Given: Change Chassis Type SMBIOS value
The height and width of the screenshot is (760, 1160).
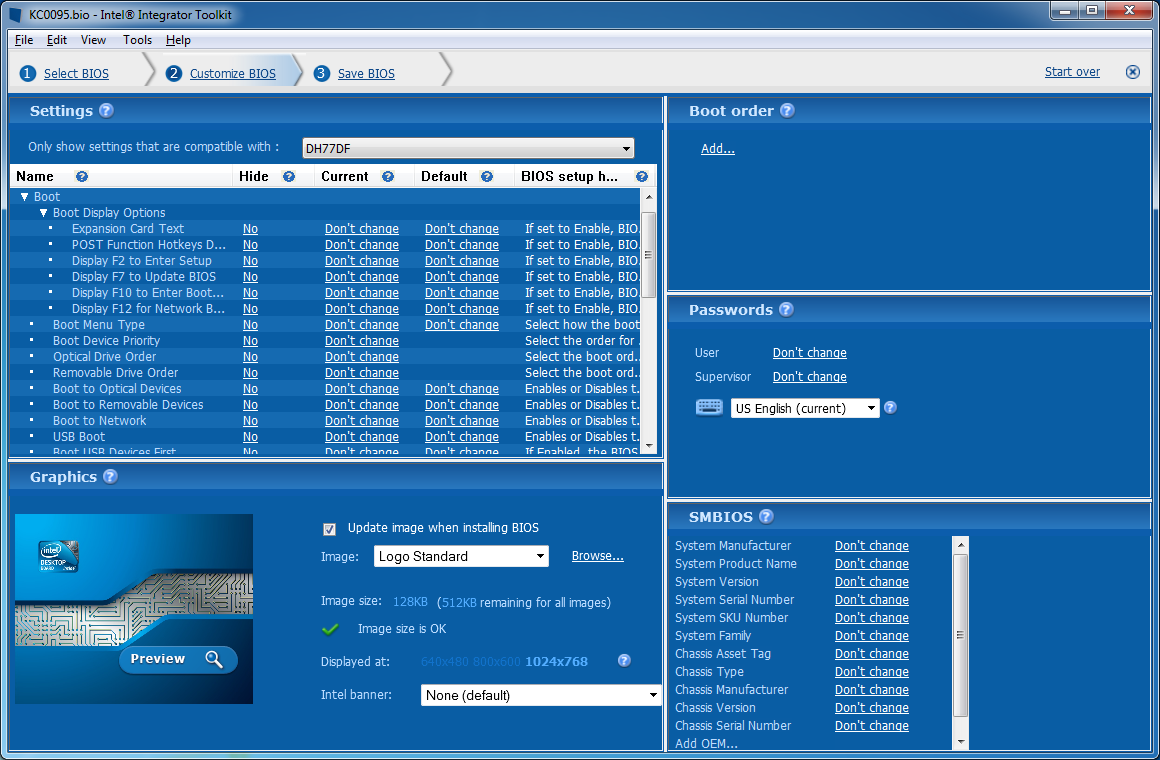Looking at the screenshot, I should click(871, 672).
